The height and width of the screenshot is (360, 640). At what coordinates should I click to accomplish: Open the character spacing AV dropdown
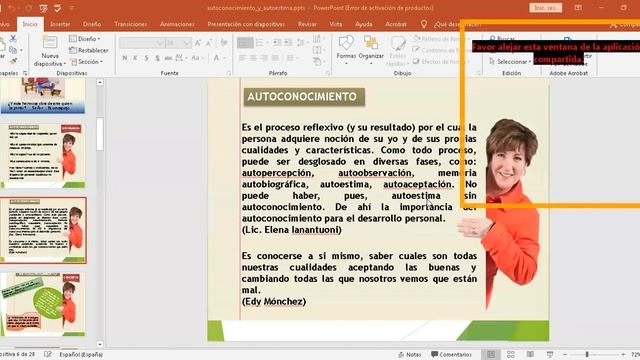pyautogui.click(x=181, y=58)
